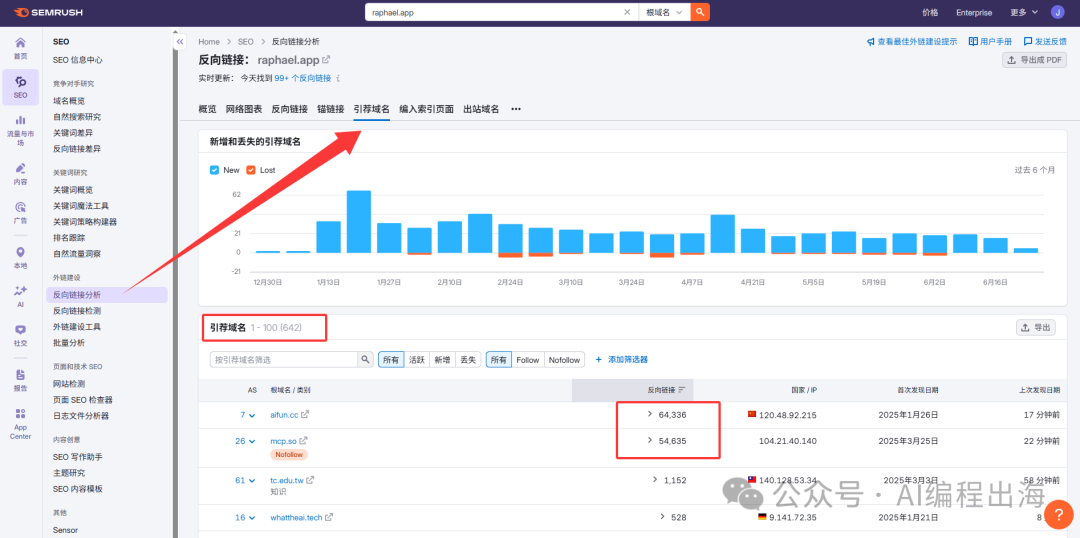This screenshot has height=538, width=1080.
Task: Open external link icon beside aifun.cc
Action: tap(305, 415)
